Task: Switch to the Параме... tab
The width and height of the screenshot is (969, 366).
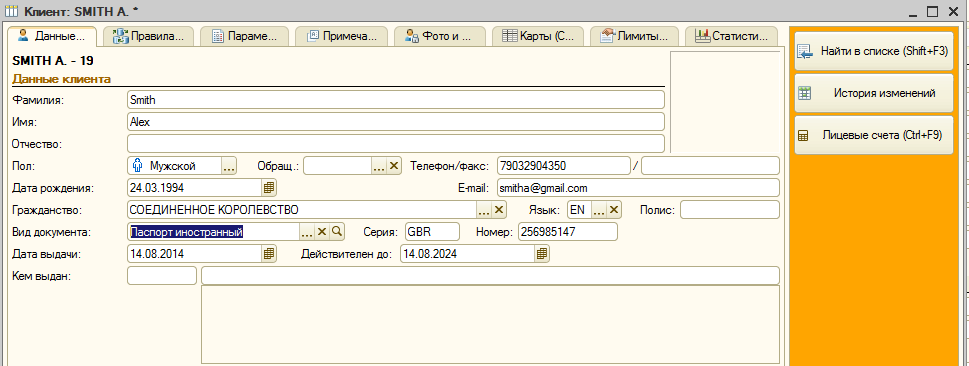Action: coord(245,36)
